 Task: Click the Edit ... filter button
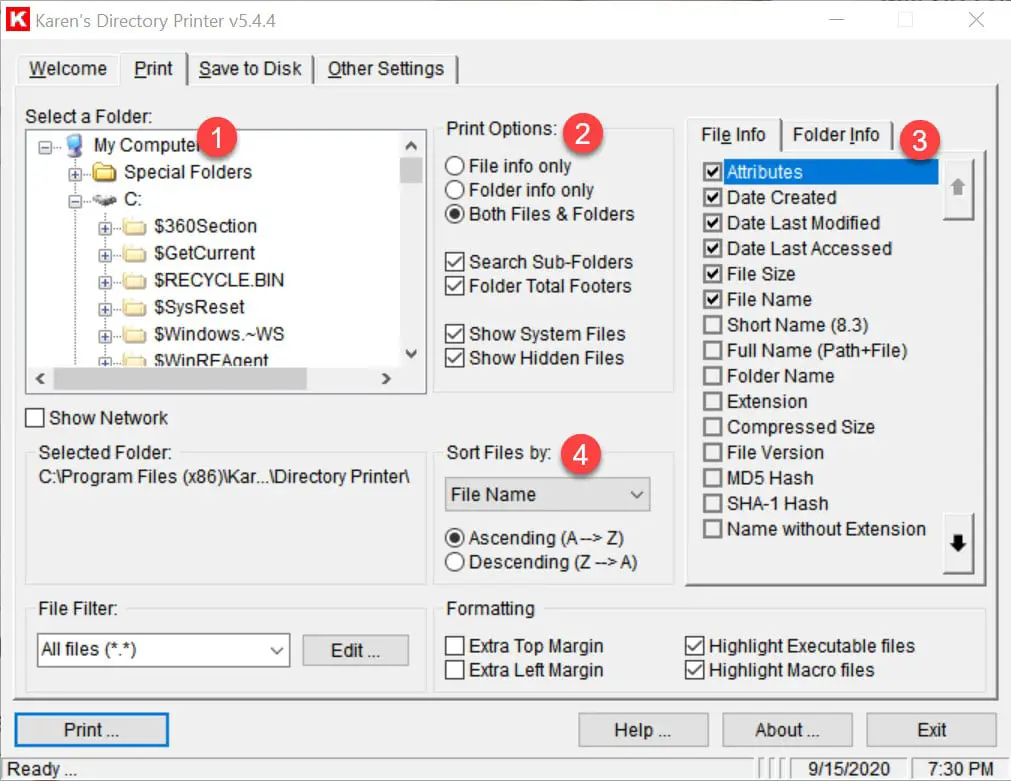[355, 650]
